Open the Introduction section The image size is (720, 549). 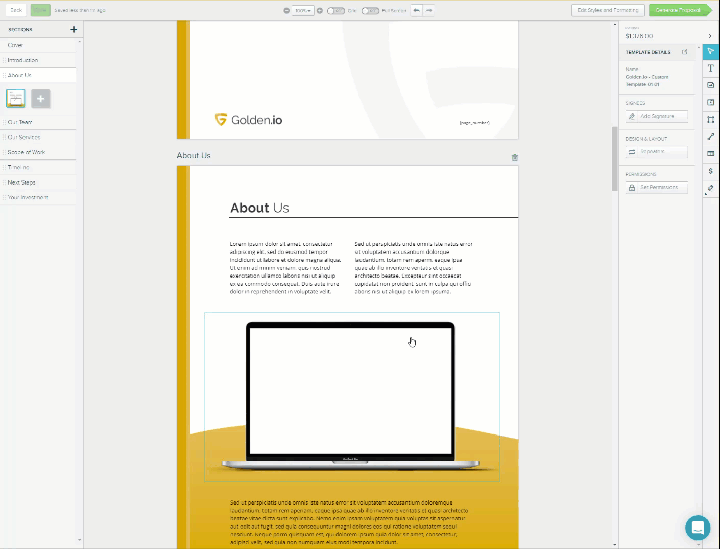click(39, 60)
